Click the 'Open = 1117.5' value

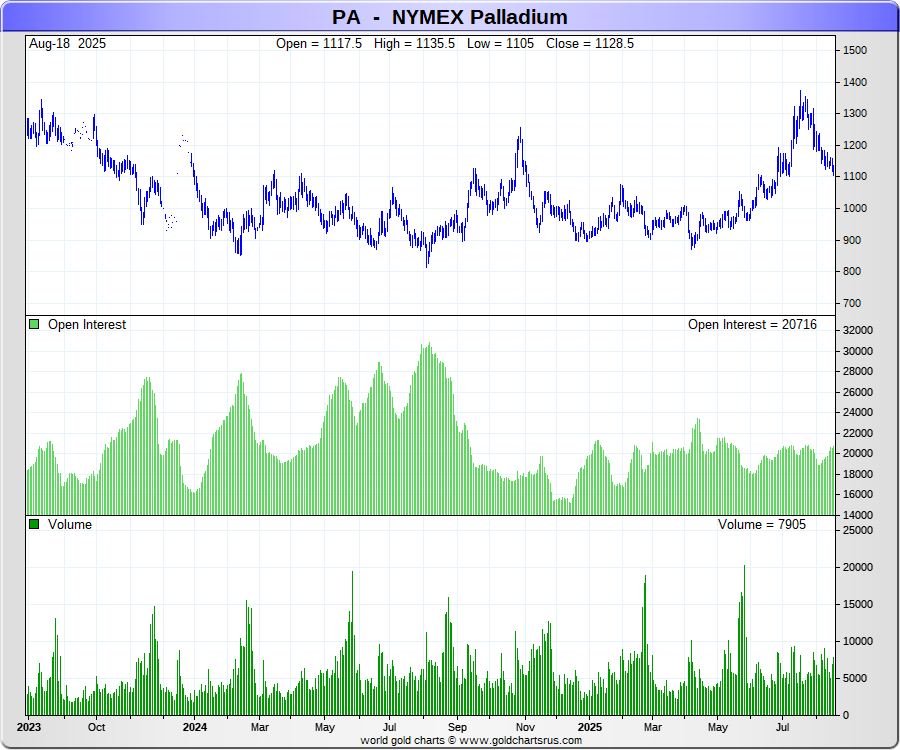coord(319,44)
